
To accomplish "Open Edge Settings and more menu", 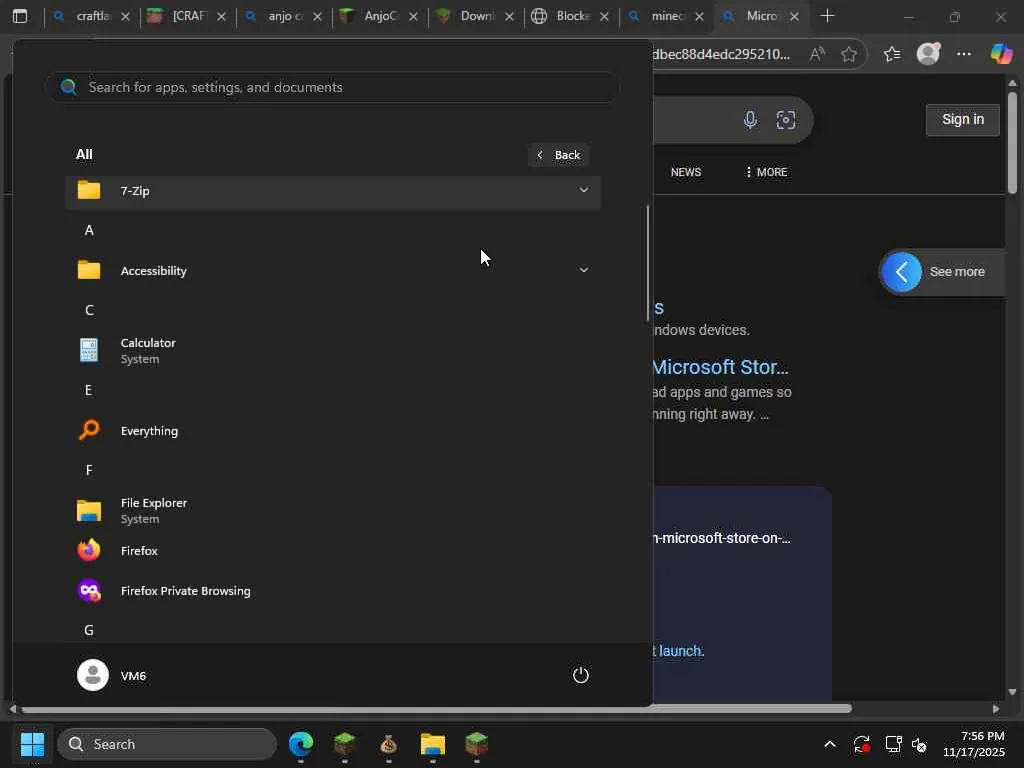I will pyautogui.click(x=963, y=54).
